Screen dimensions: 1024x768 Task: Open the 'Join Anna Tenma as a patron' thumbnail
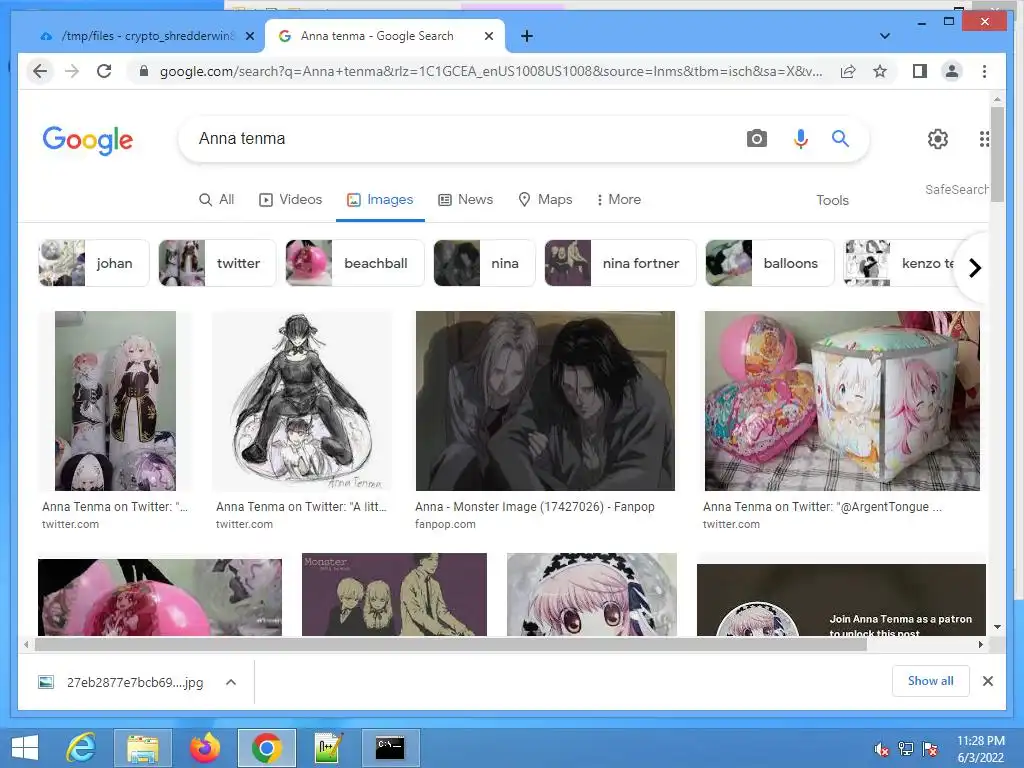pos(841,600)
